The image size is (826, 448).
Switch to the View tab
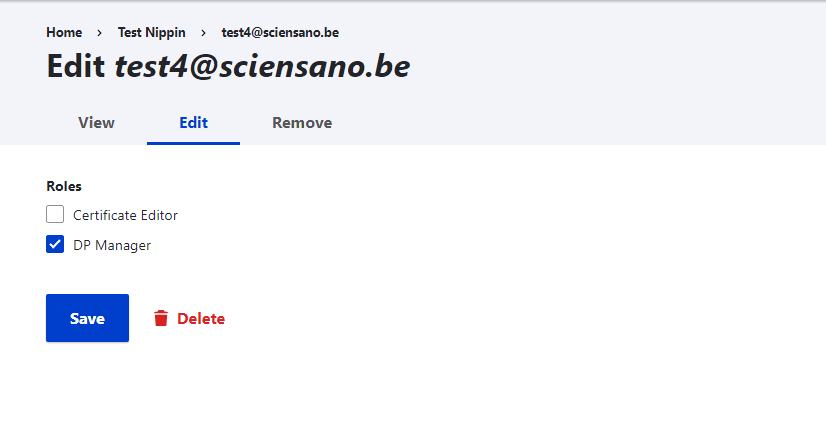click(x=96, y=123)
